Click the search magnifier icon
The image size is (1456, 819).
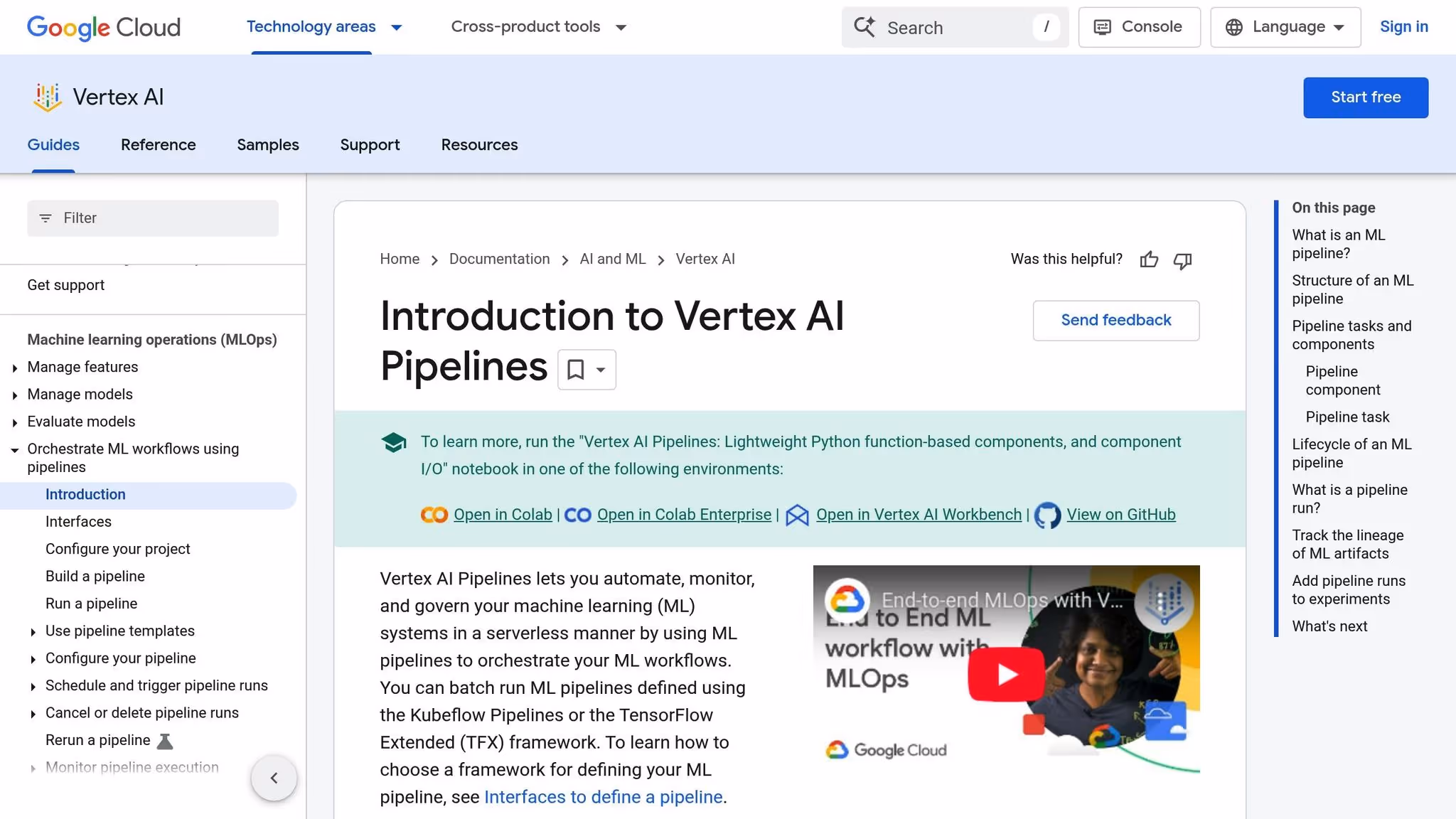(864, 26)
